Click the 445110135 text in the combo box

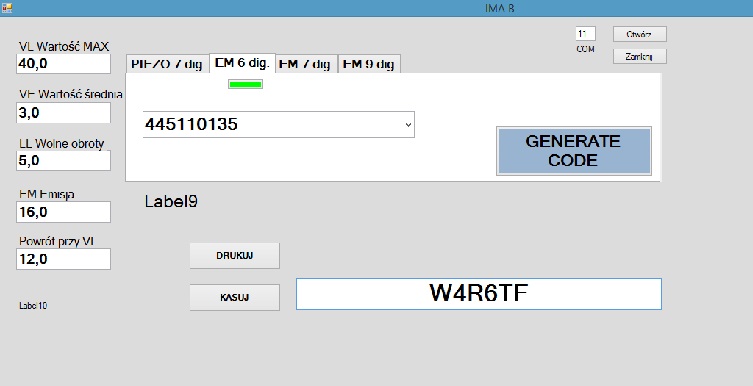191,124
